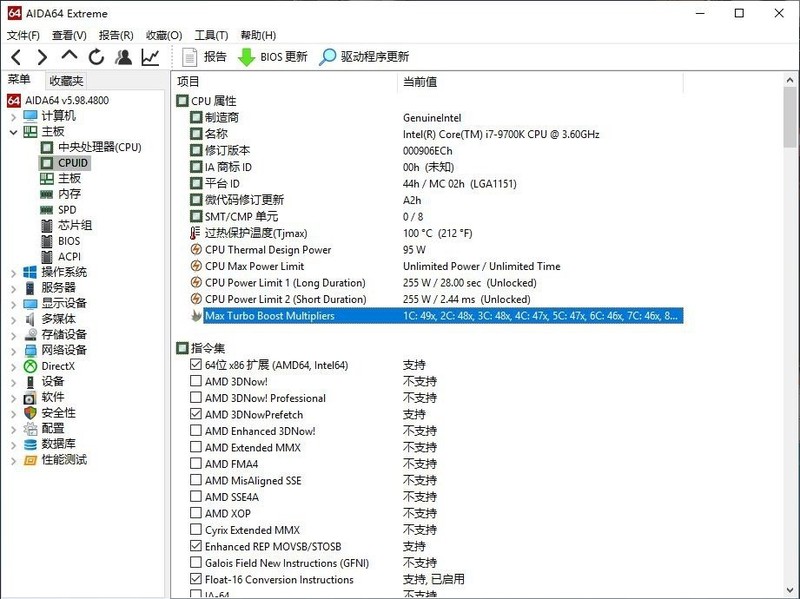Refresh the page with the refresh icon

point(94,57)
